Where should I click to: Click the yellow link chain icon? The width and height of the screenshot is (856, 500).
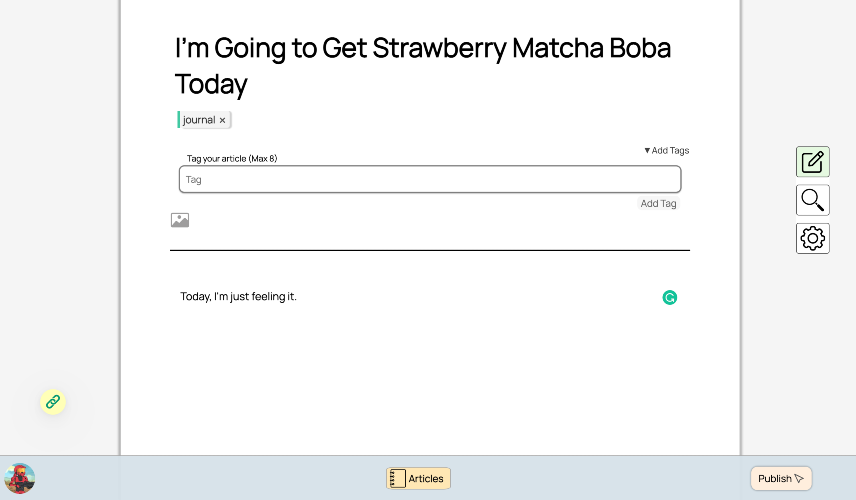[53, 402]
